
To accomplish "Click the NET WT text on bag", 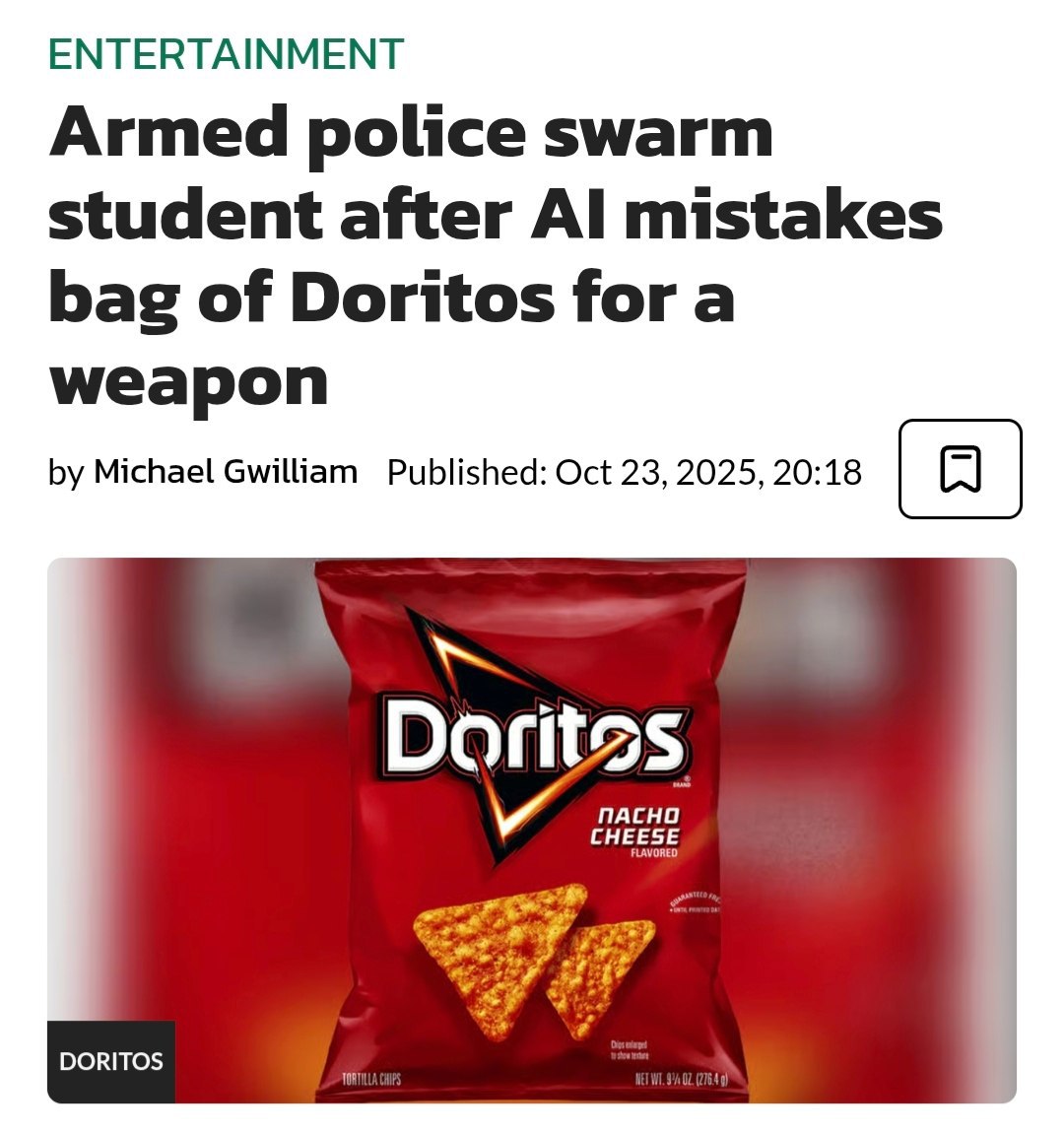I will 681,1080.
